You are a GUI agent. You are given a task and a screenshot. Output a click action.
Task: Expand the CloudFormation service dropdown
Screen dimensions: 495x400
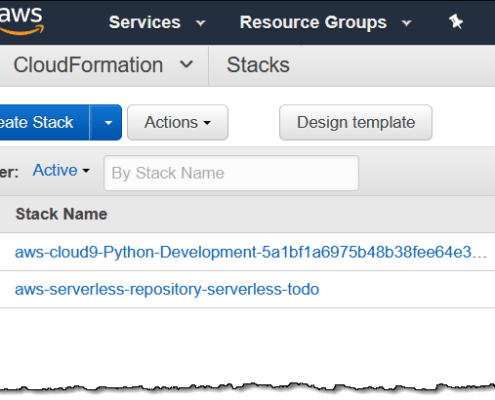coord(103,65)
